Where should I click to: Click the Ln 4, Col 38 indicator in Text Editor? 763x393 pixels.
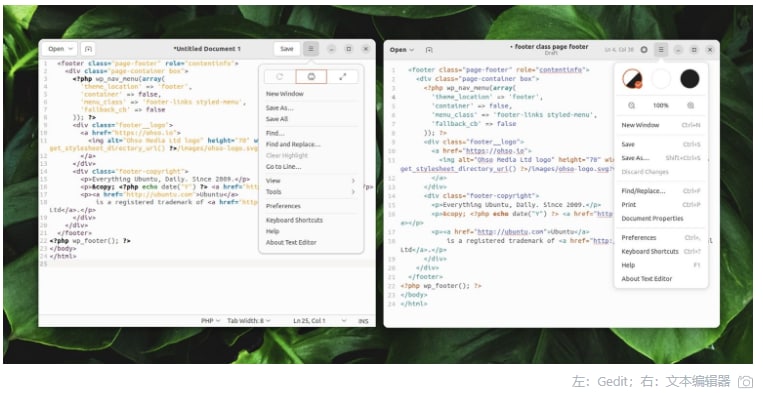click(619, 50)
